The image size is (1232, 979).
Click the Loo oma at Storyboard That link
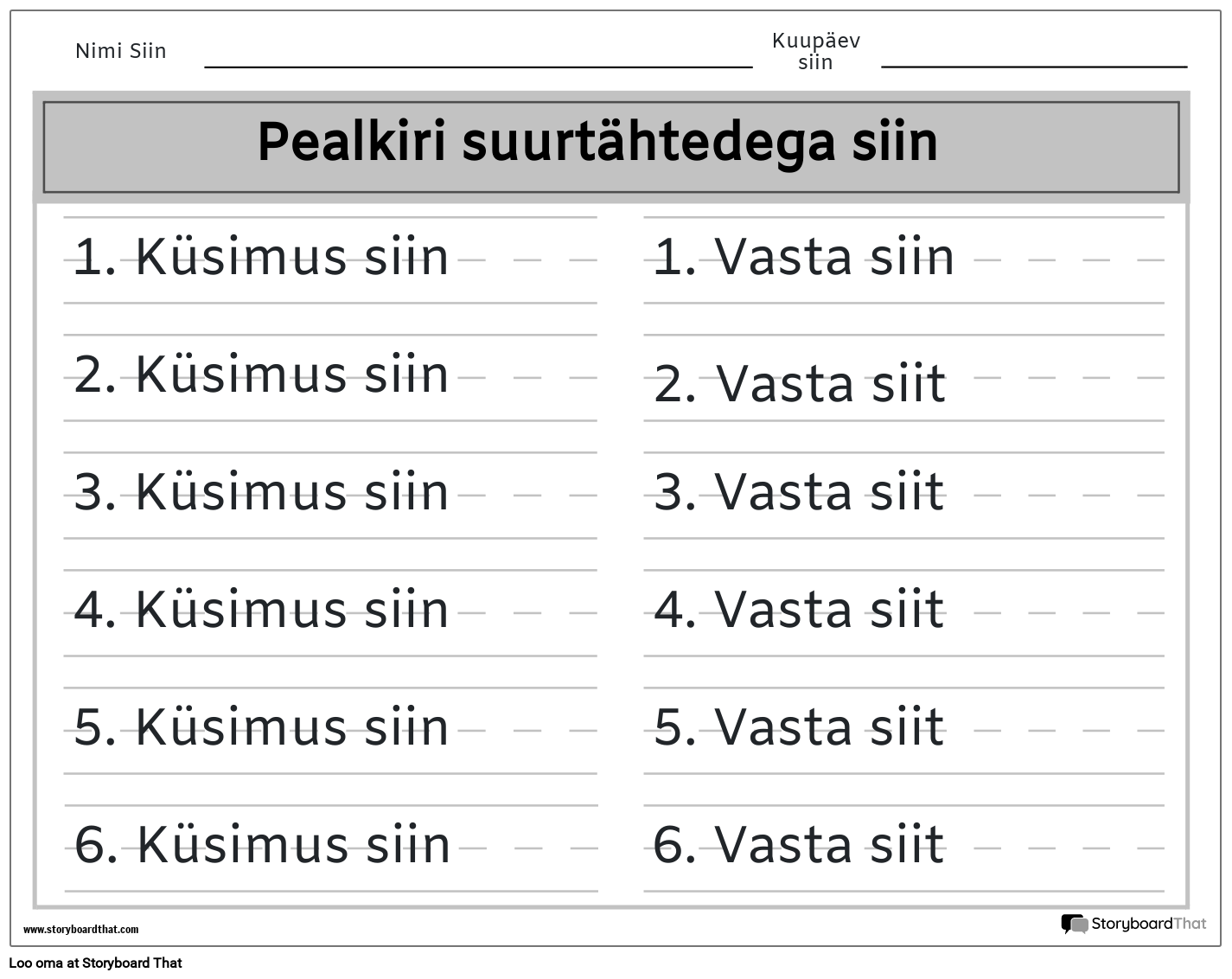pos(95,963)
